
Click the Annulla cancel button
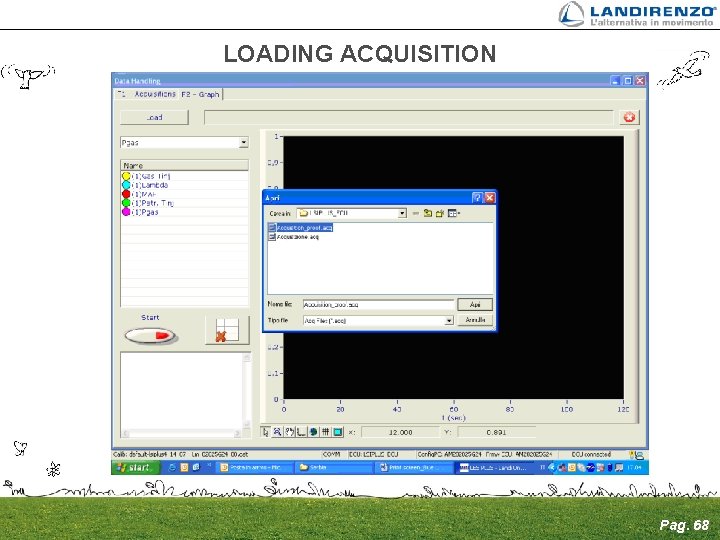click(475, 320)
